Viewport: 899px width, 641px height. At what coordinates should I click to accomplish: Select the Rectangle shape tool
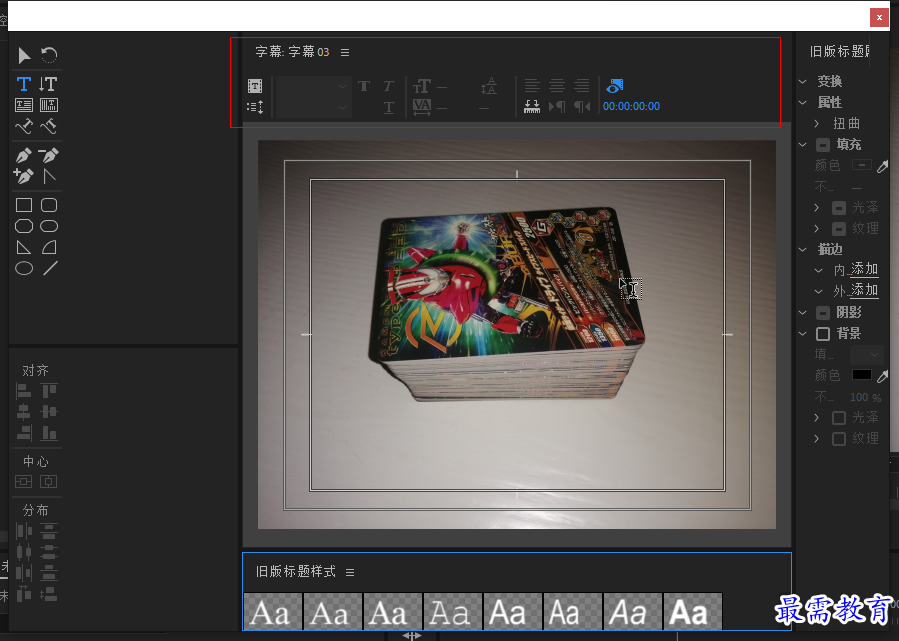pos(24,205)
